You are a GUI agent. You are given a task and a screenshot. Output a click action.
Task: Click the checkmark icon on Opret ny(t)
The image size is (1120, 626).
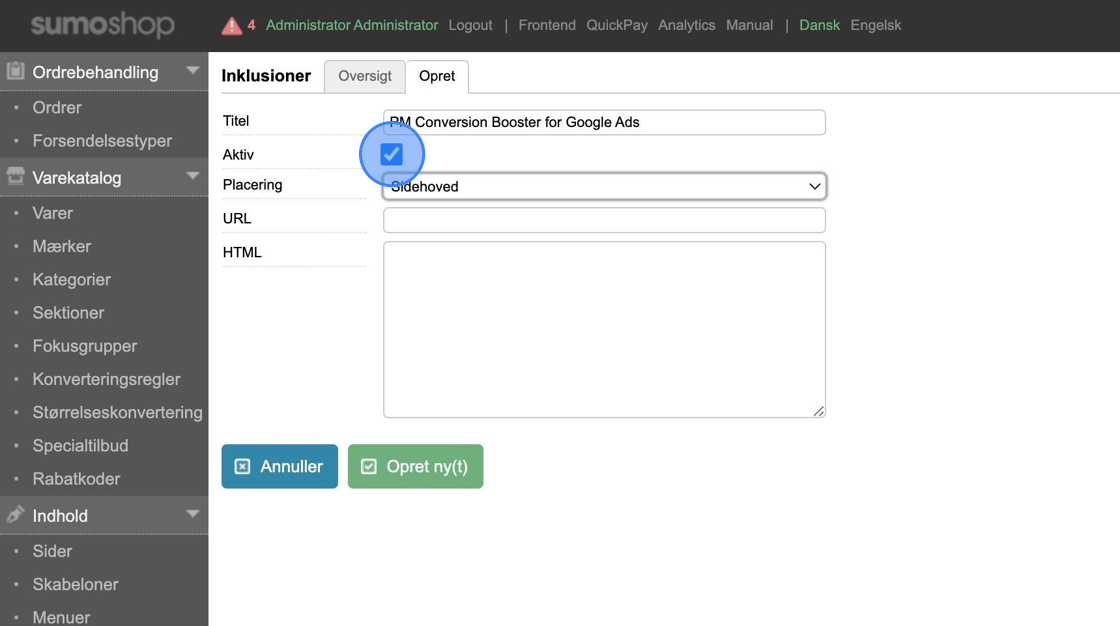click(369, 466)
